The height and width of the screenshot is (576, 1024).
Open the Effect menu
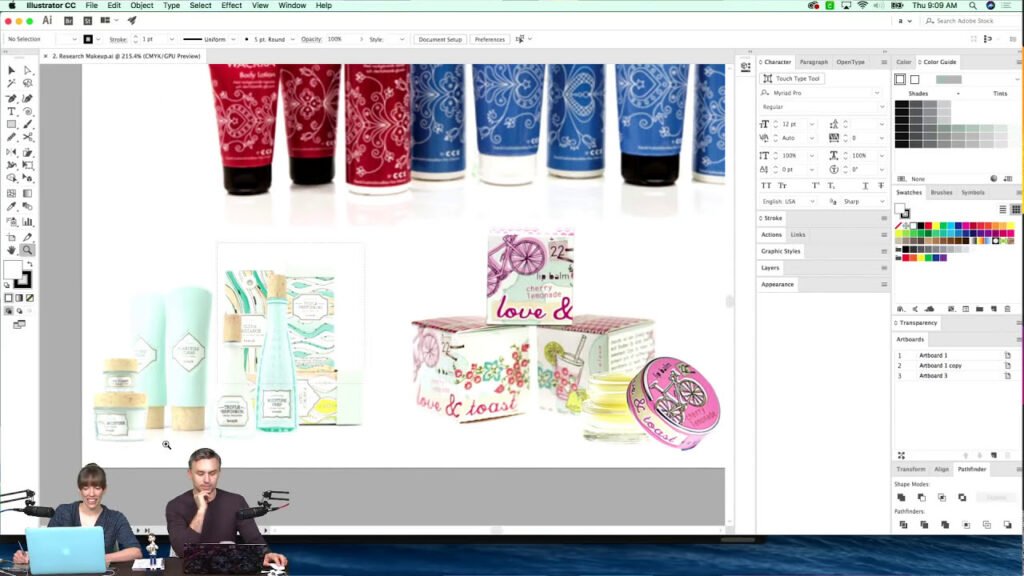pos(231,5)
